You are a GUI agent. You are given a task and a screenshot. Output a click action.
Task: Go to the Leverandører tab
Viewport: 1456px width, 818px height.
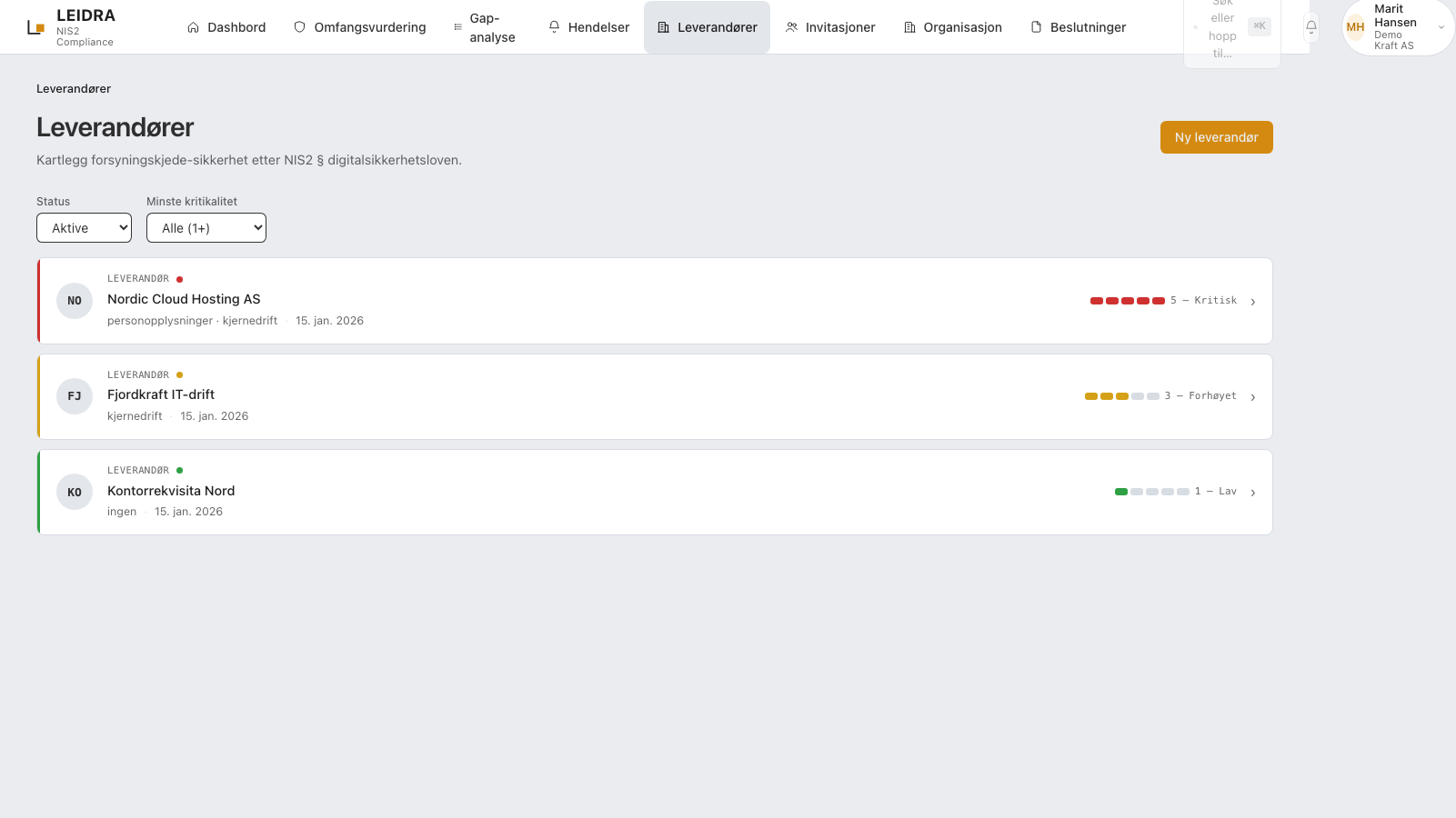pos(707,27)
